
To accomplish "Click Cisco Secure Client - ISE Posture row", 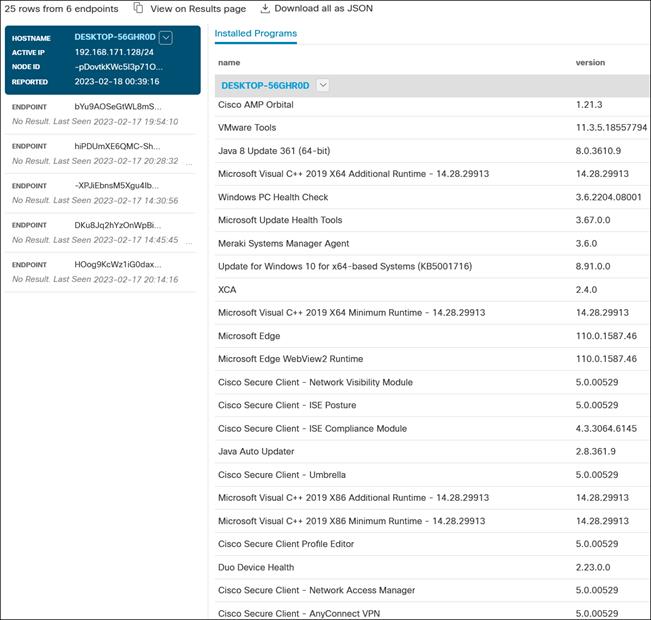I will pos(432,405).
